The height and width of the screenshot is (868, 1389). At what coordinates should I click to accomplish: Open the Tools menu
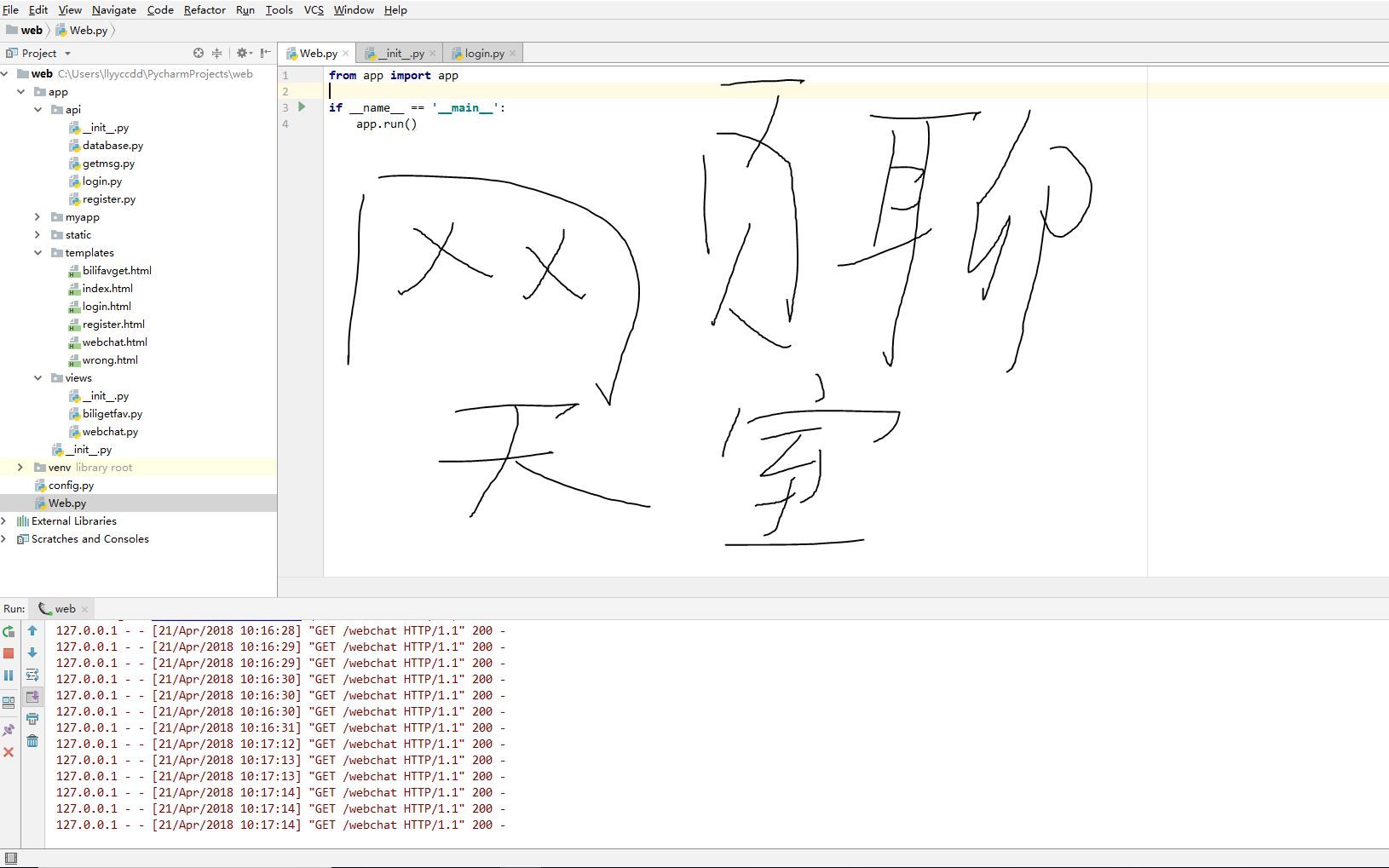(x=279, y=9)
